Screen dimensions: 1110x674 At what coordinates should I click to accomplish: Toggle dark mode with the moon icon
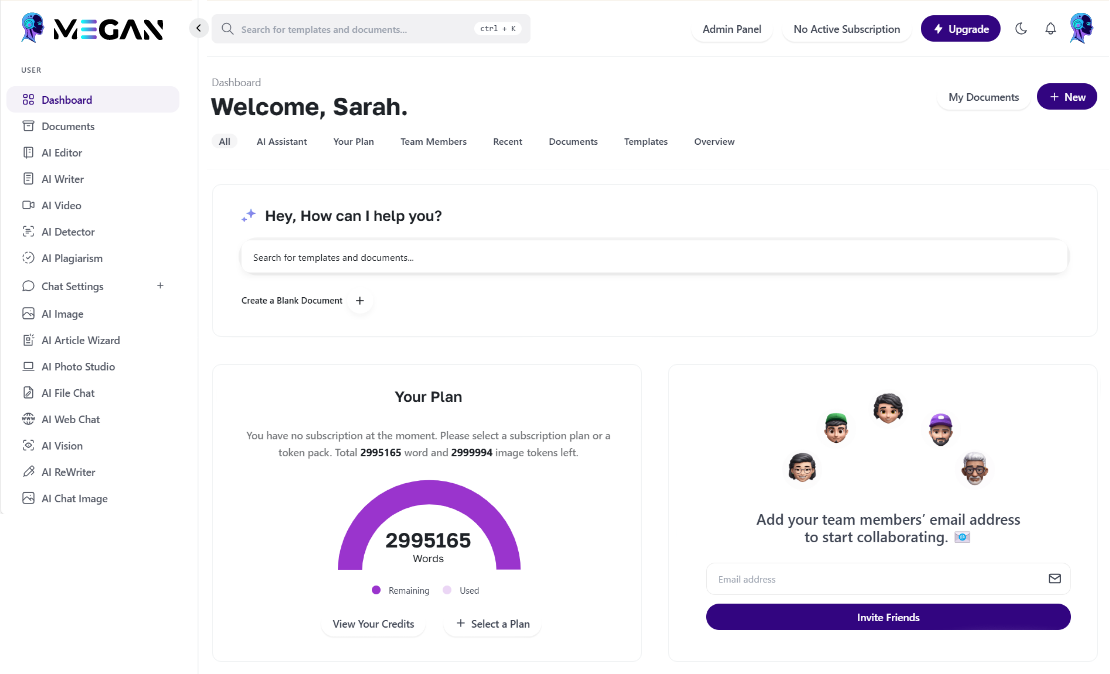tap(1021, 29)
